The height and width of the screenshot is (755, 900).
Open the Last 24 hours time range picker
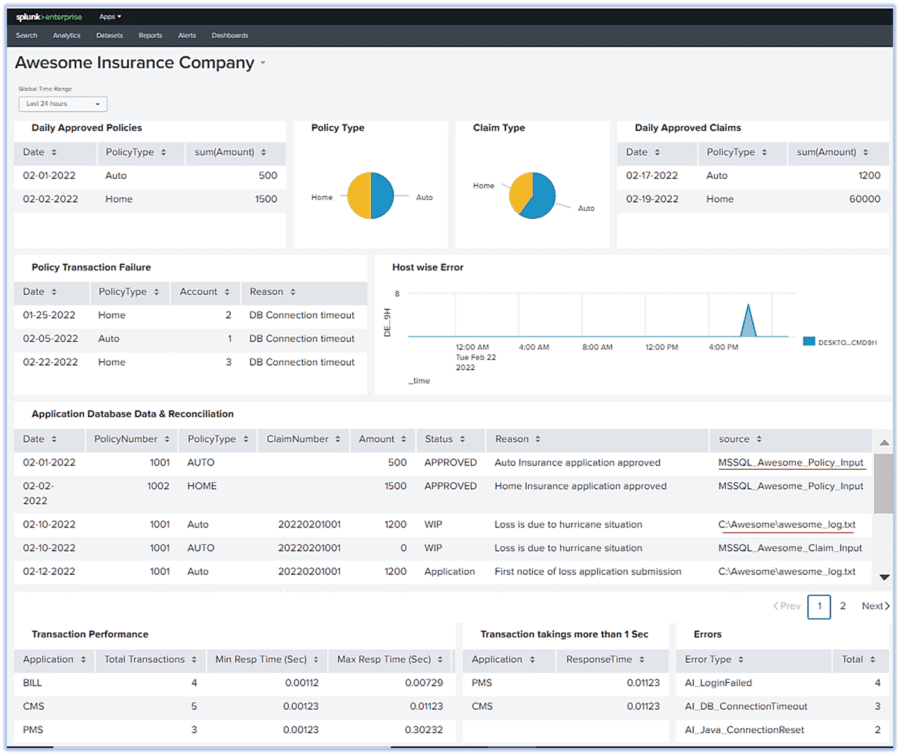pos(62,103)
